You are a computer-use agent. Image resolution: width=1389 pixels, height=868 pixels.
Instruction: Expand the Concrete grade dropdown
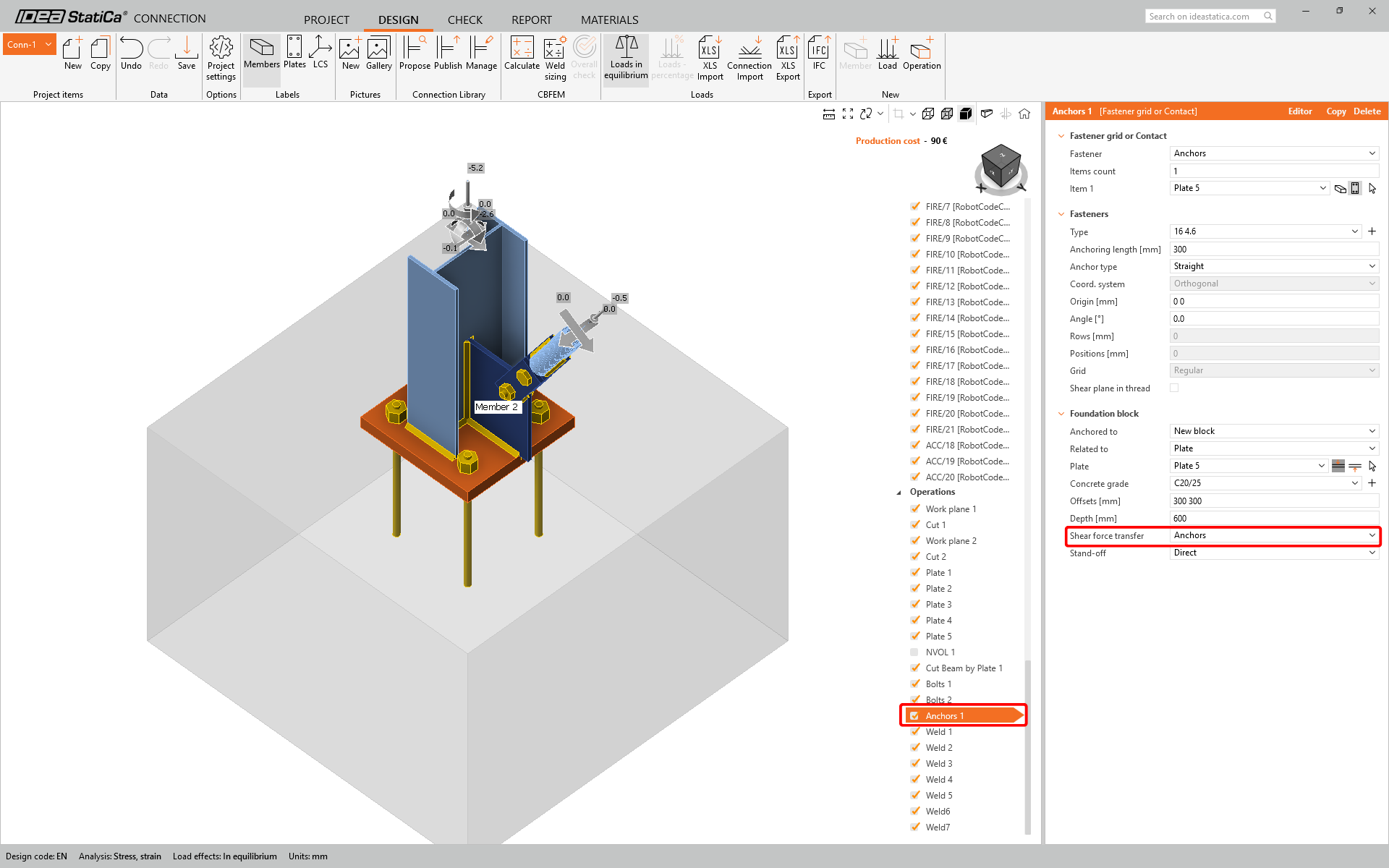click(x=1354, y=483)
